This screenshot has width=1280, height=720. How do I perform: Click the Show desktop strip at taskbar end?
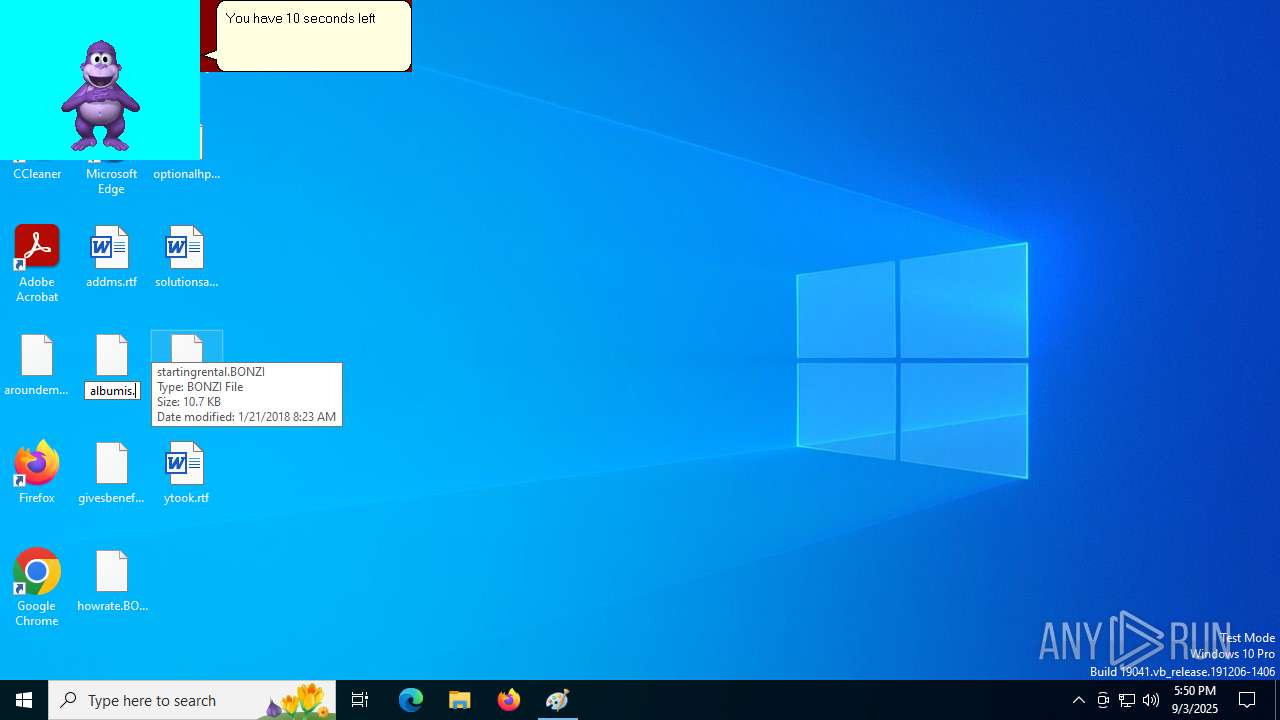[x=1277, y=700]
